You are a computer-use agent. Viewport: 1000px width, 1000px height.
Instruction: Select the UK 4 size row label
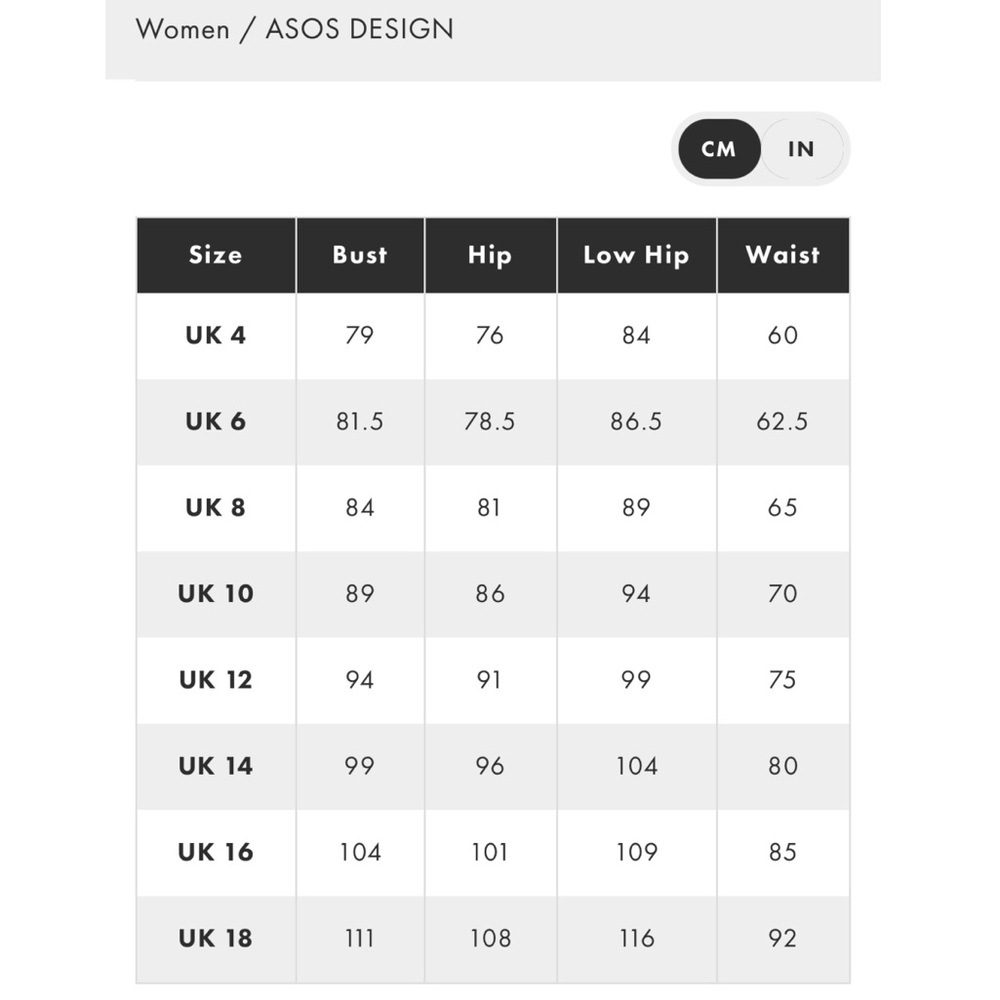pyautogui.click(x=216, y=335)
